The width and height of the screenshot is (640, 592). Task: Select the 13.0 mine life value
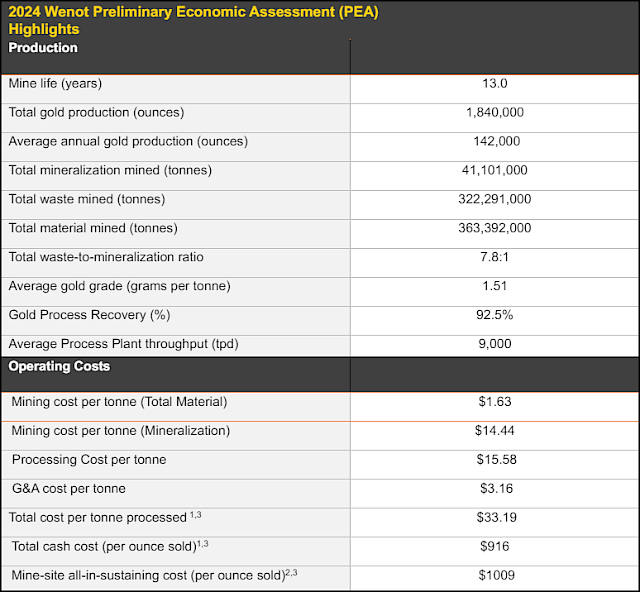click(x=495, y=84)
